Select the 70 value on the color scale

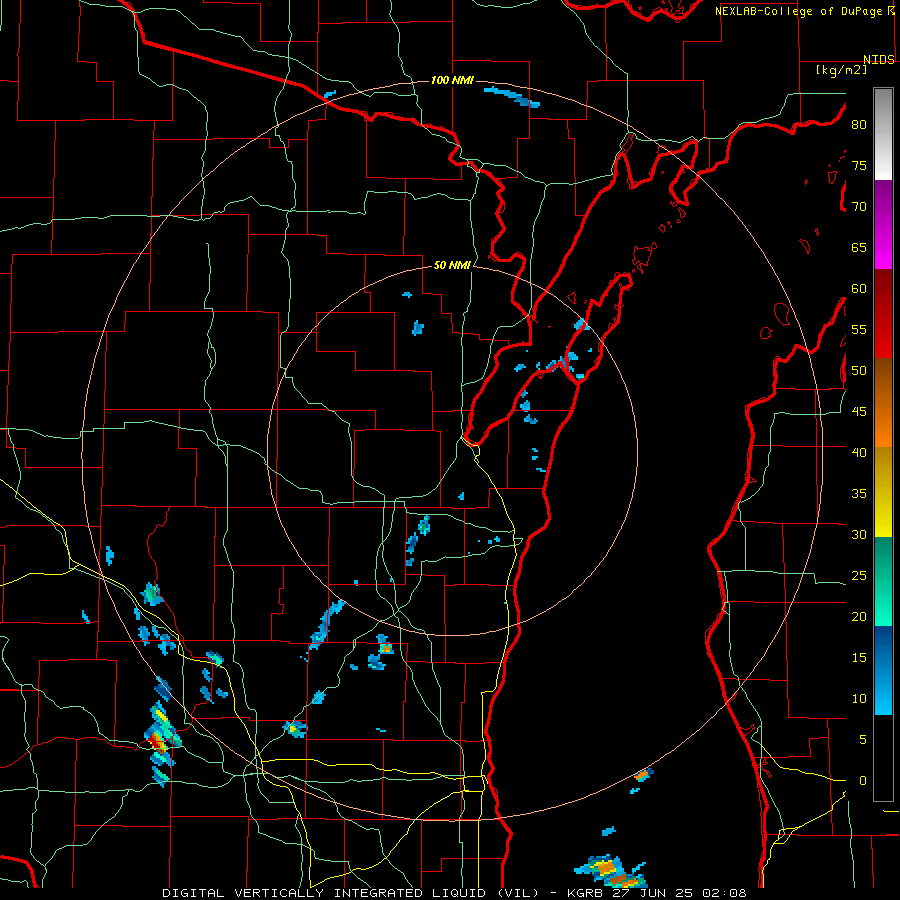[x=859, y=207]
